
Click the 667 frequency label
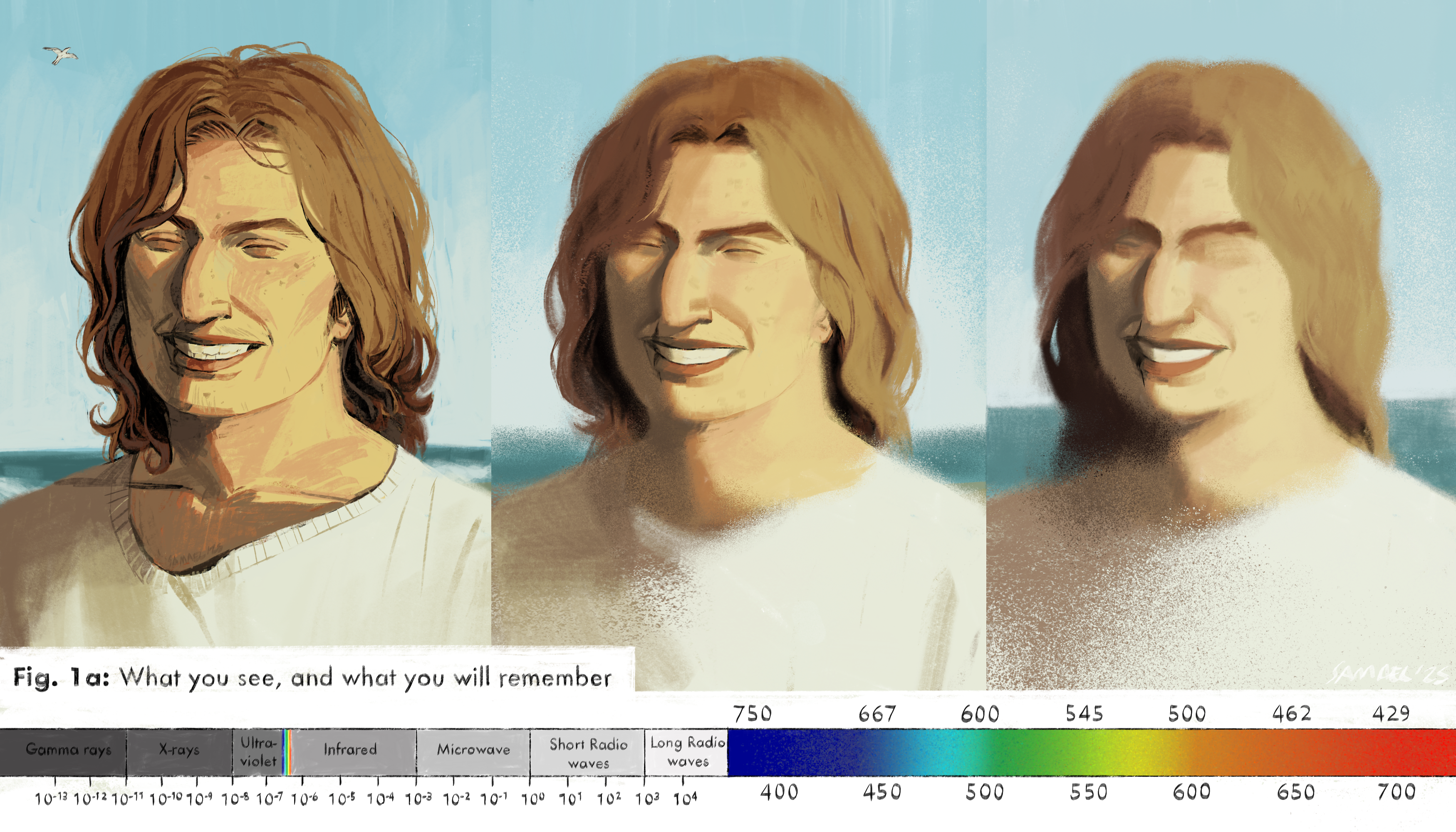tap(877, 714)
